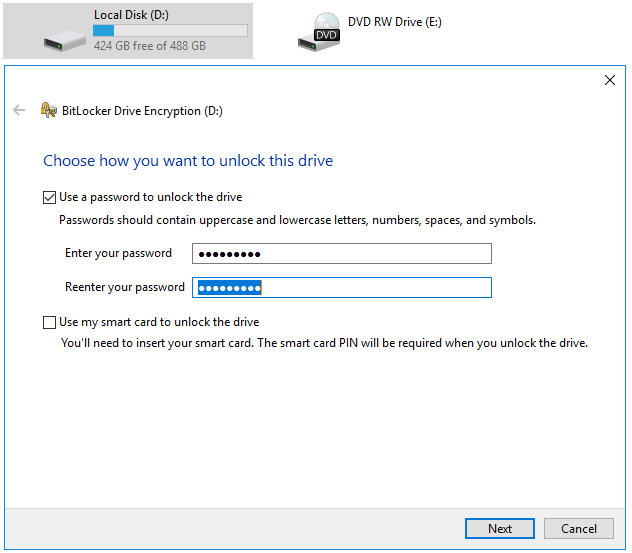Click the smart card PIN description text
This screenshot has width=632, height=553.
324,343
